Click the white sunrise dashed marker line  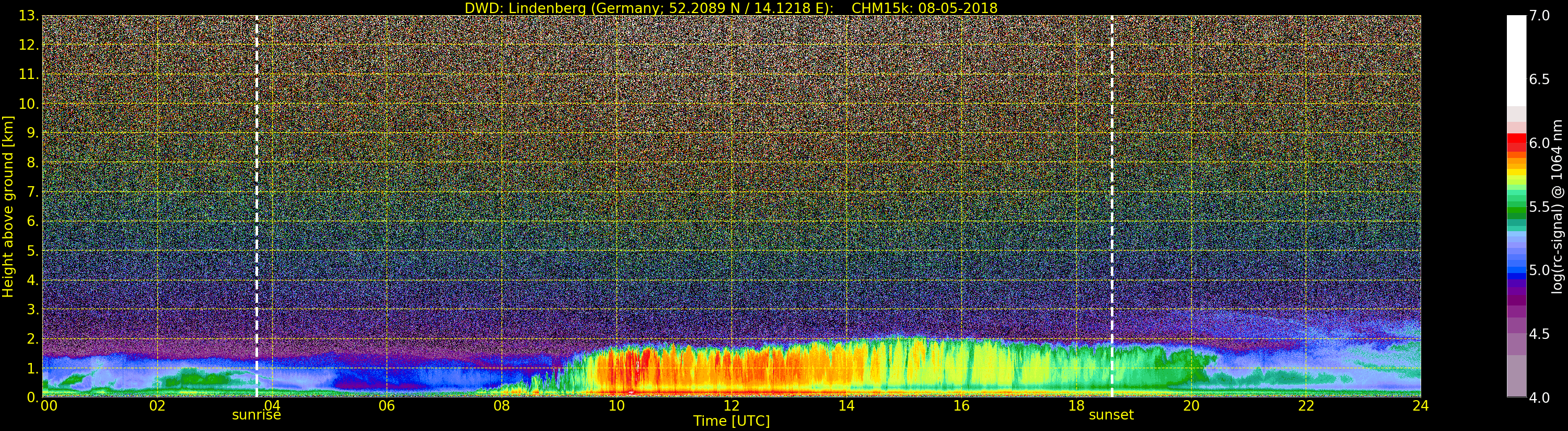tap(257, 206)
